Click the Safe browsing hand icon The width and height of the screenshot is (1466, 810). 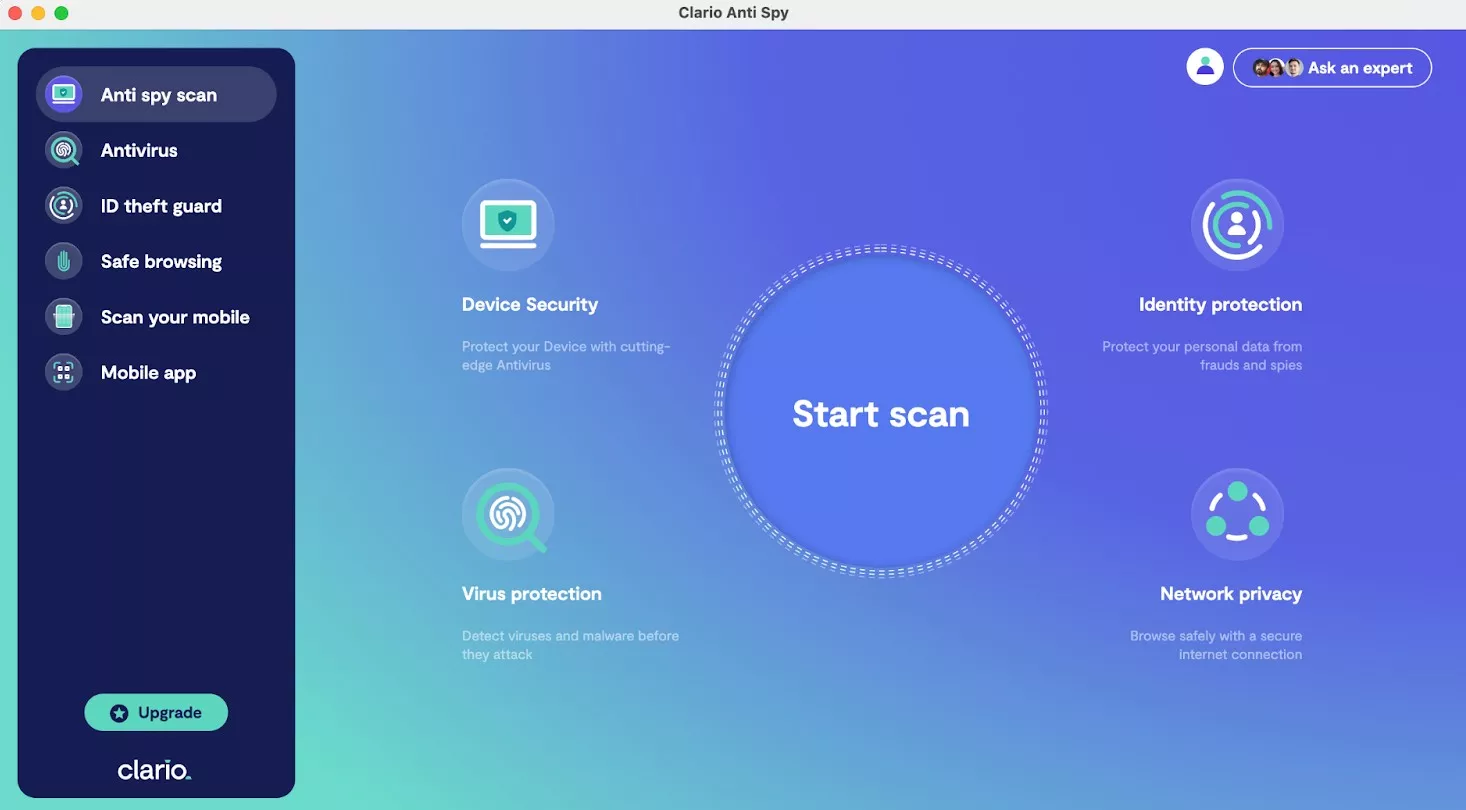point(64,261)
